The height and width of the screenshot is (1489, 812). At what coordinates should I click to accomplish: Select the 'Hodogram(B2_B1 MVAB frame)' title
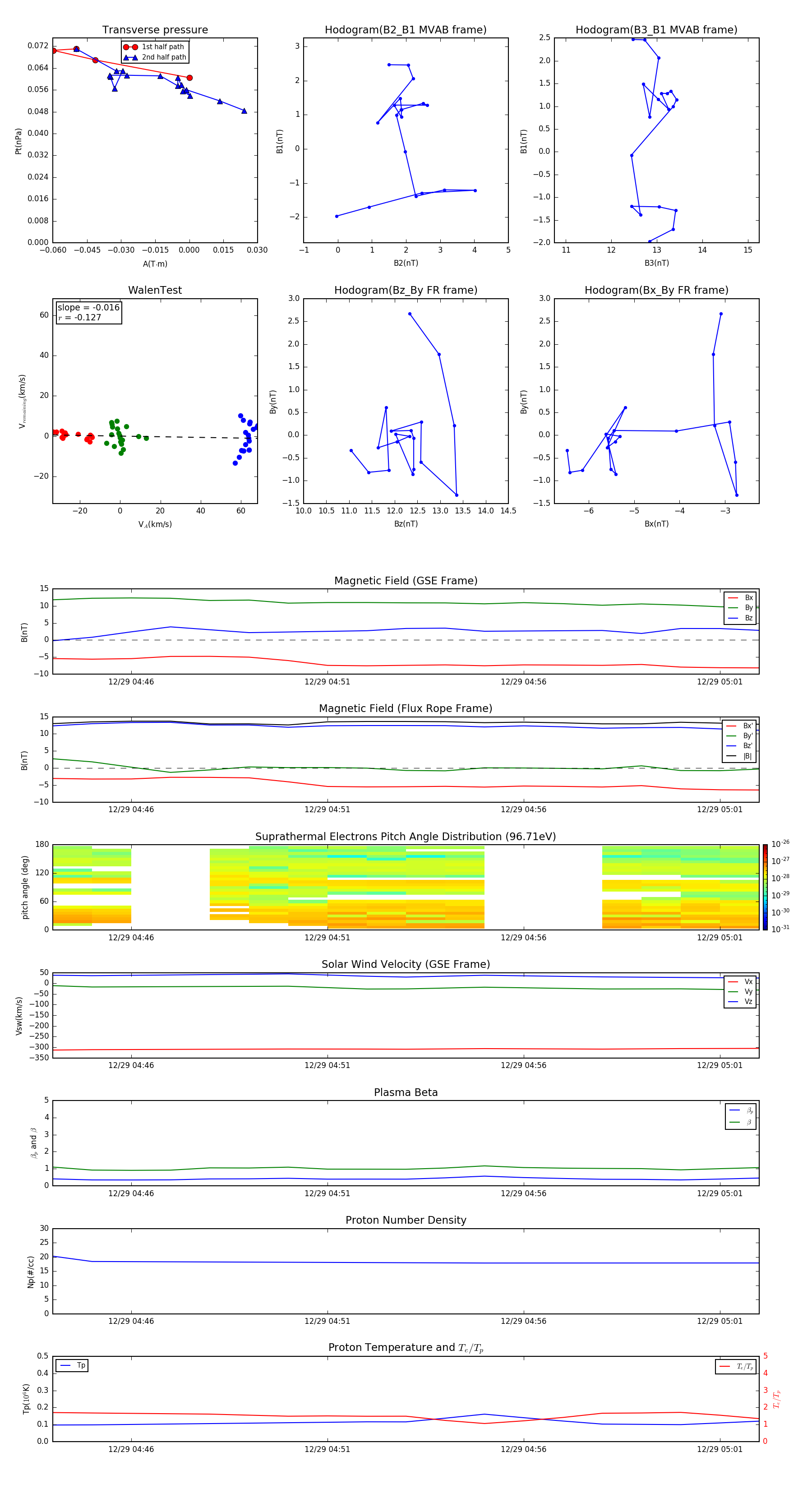(x=406, y=30)
